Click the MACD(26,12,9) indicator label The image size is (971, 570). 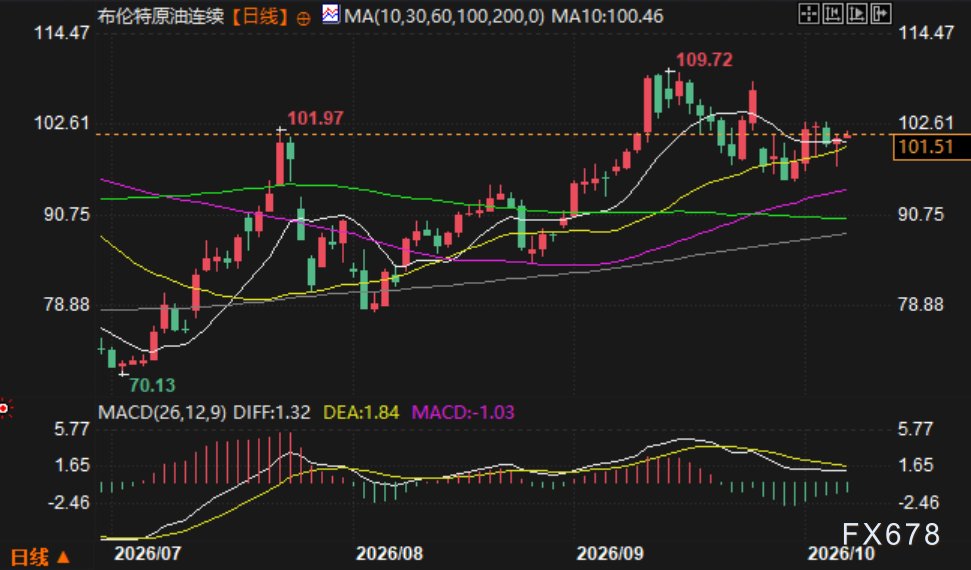point(162,413)
